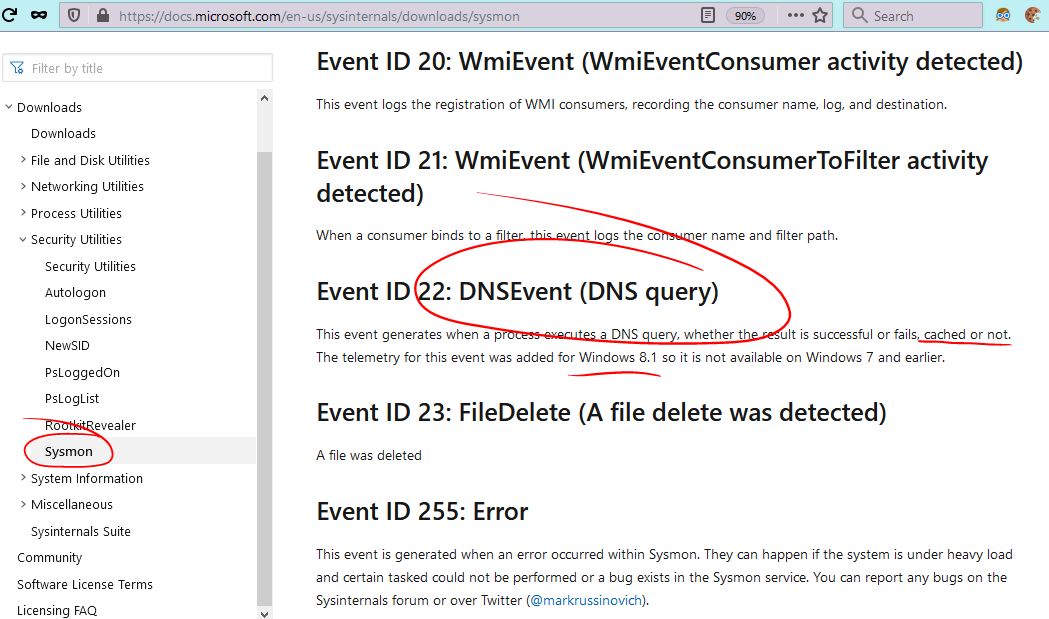Open Sysinternals Suite page
Image resolution: width=1049 pixels, height=619 pixels.
tap(80, 531)
